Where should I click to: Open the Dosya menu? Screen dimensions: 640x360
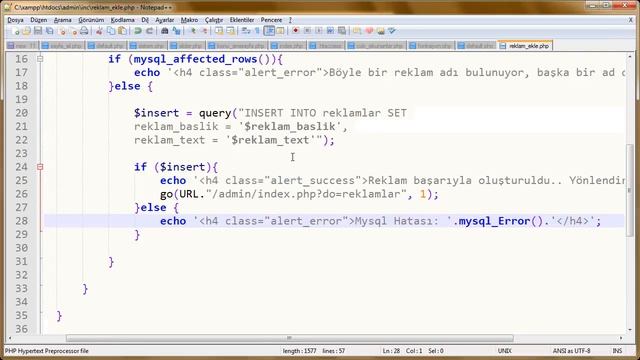click(15, 20)
